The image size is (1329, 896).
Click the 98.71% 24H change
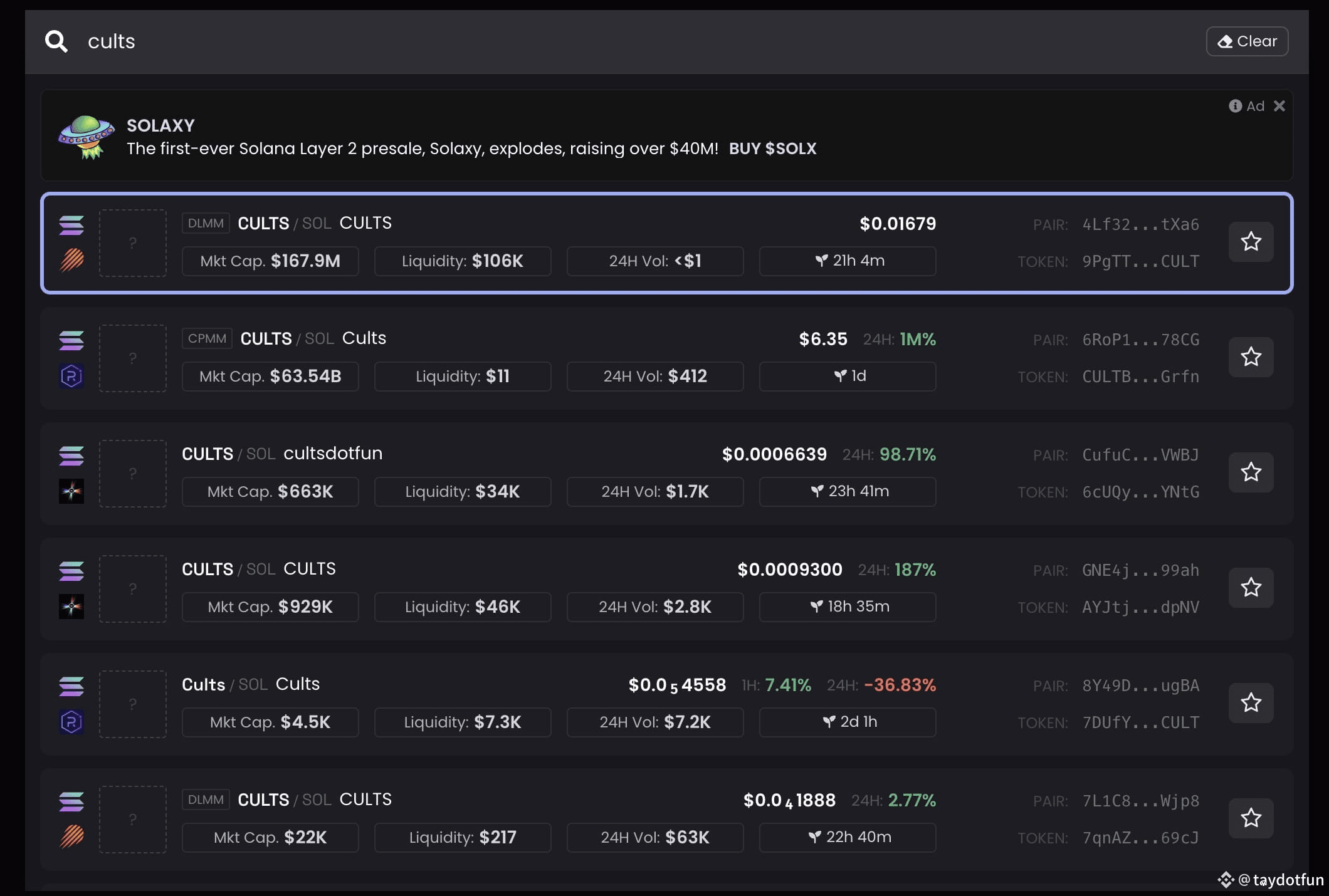pyautogui.click(x=908, y=454)
